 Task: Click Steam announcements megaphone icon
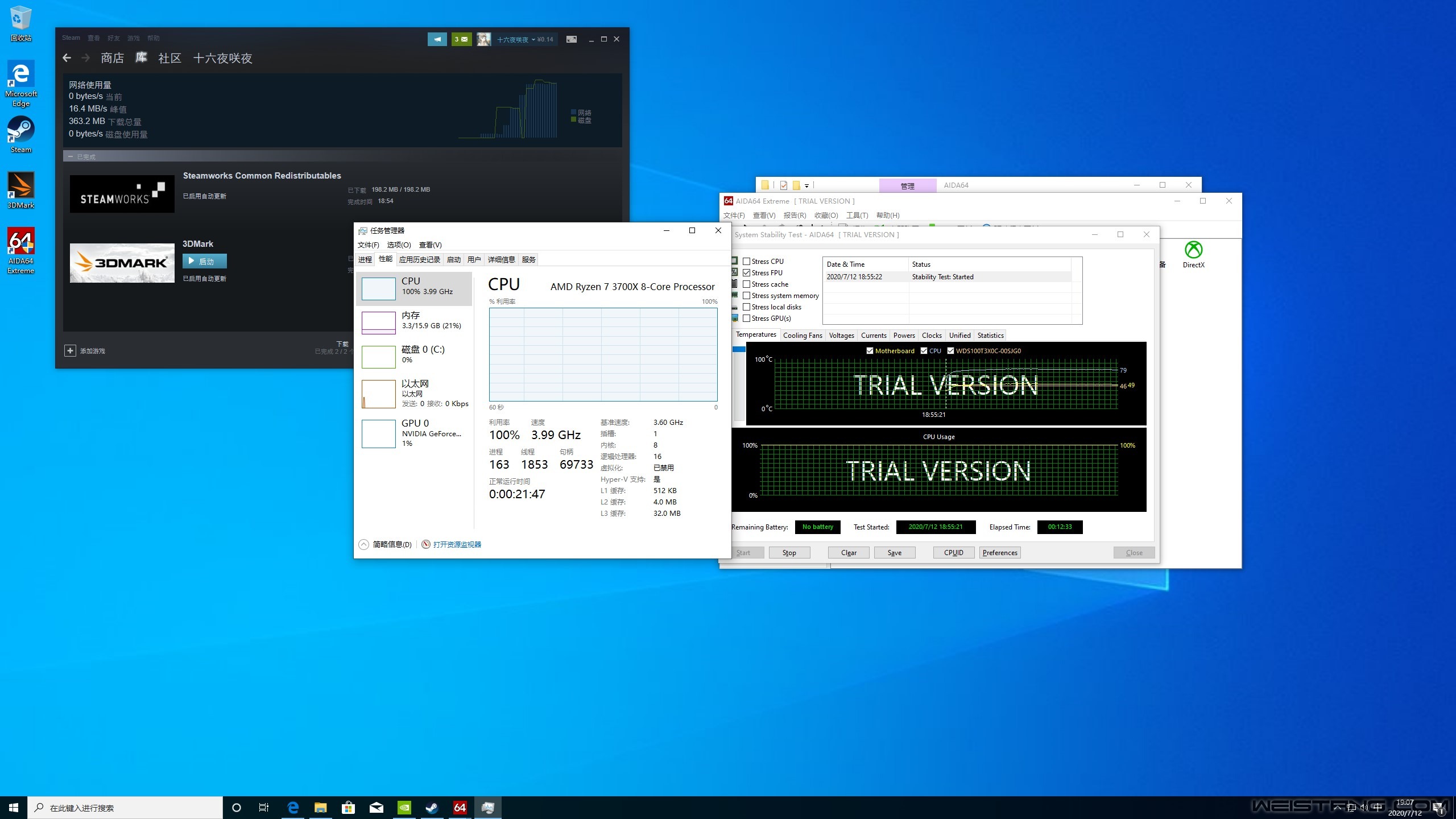pyautogui.click(x=437, y=39)
